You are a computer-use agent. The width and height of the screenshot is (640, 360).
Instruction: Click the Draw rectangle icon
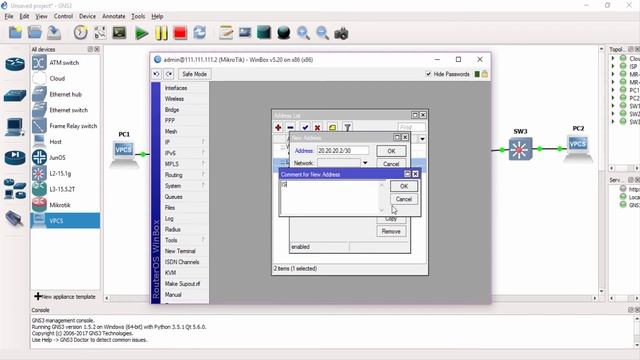click(x=264, y=33)
